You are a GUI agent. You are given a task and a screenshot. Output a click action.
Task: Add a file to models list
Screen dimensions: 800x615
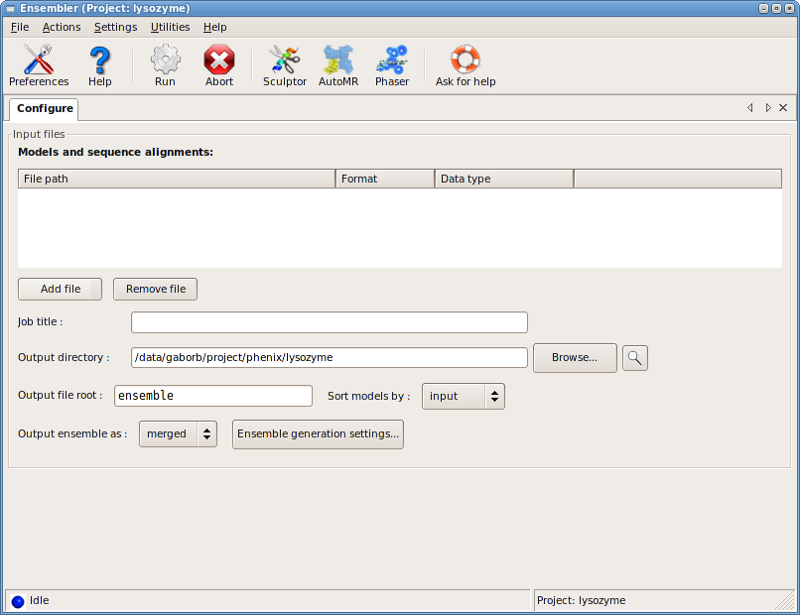click(59, 288)
